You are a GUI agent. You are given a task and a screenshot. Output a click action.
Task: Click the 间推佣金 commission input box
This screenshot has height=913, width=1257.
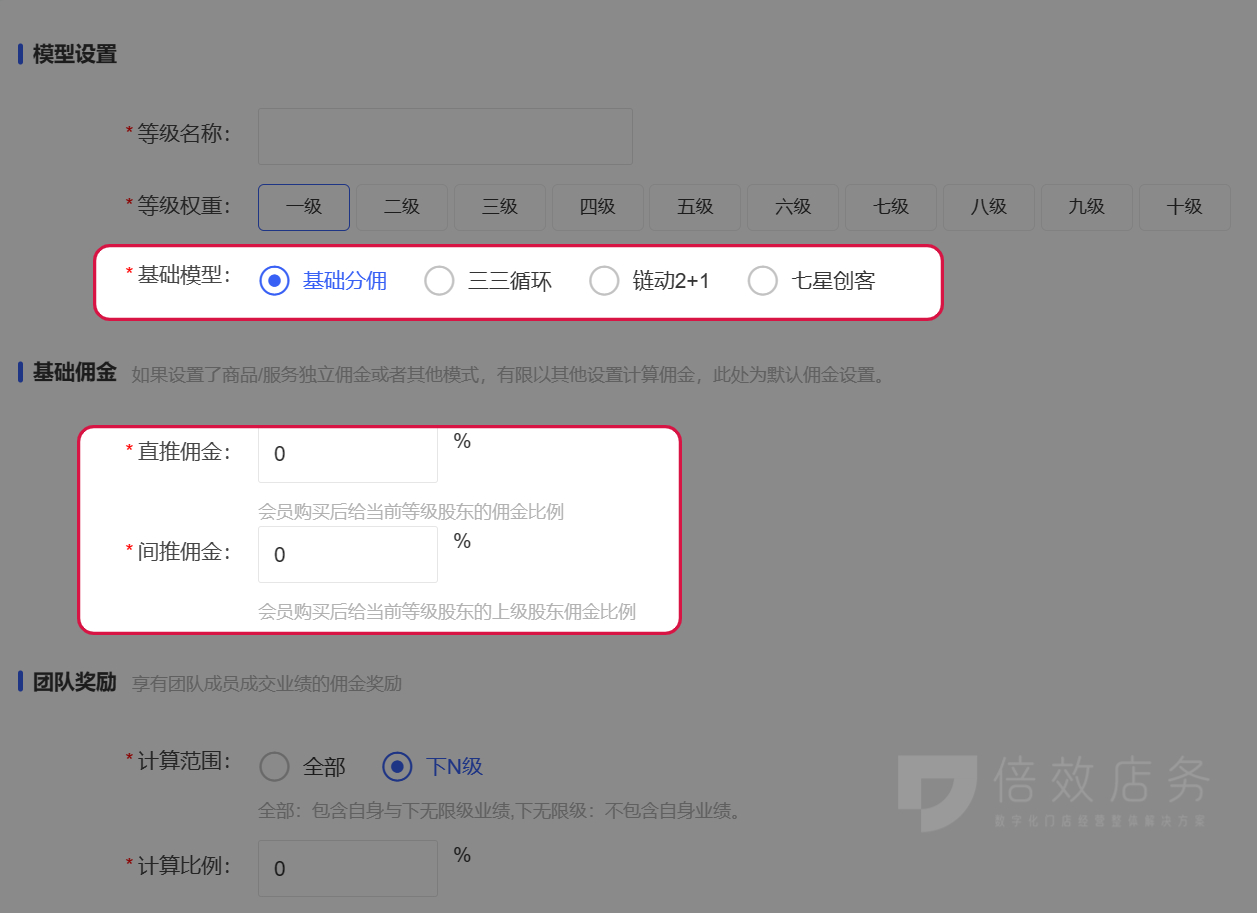(x=347, y=554)
